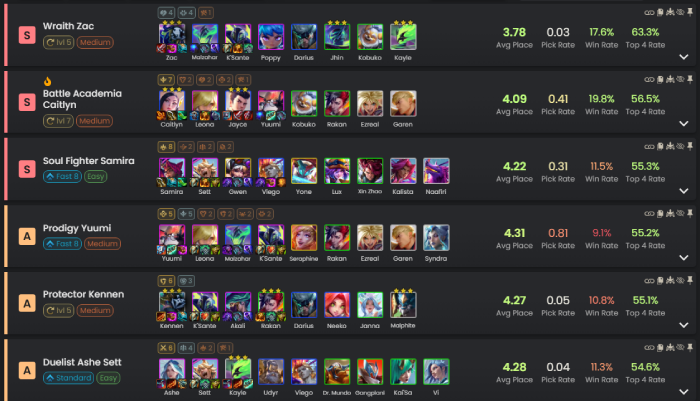Toggle visibility of Protector Kennen comp
Image resolution: width=700 pixels, height=401 pixels.
click(680, 281)
